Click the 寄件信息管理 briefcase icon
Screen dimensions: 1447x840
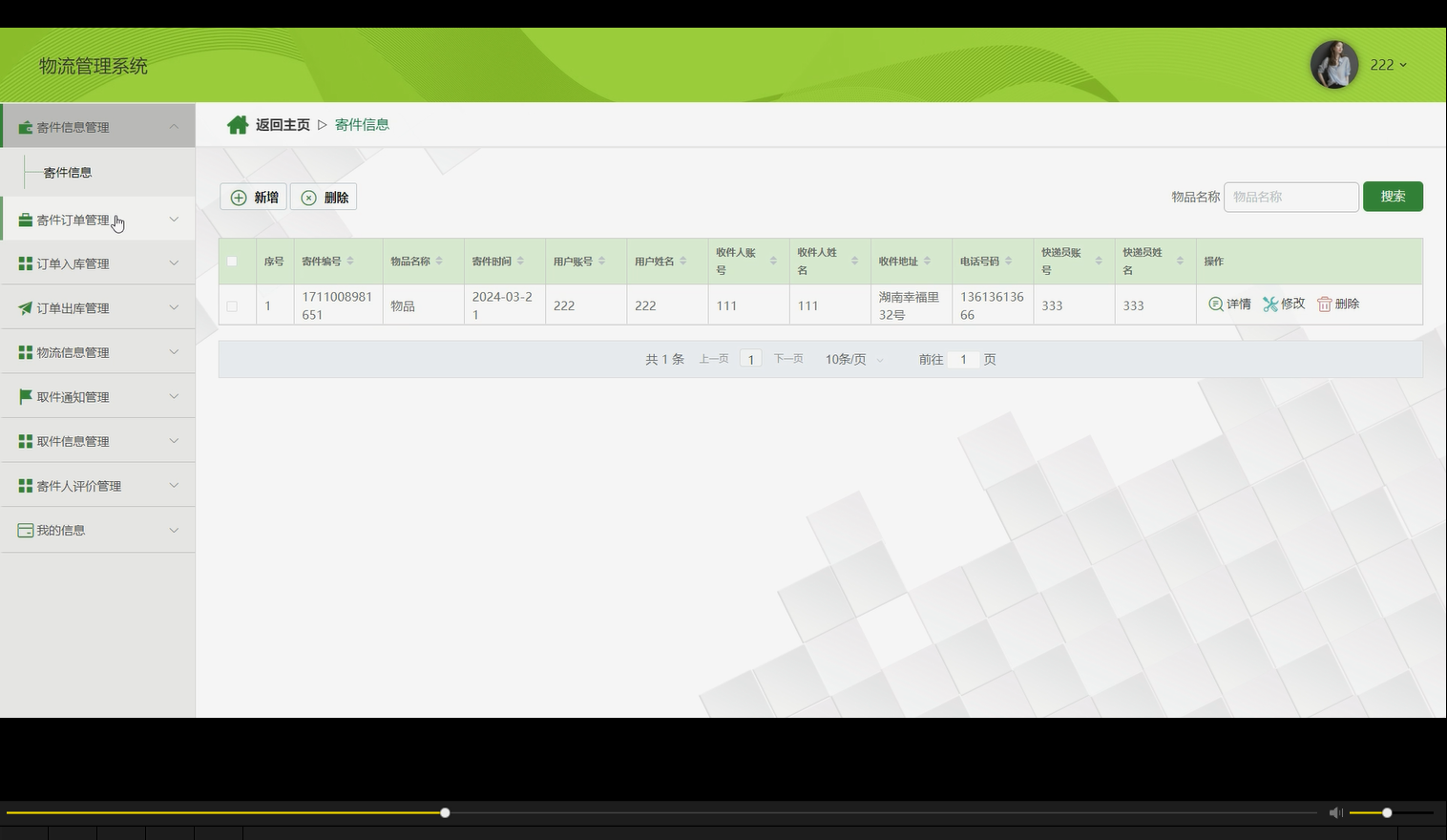[x=26, y=127]
